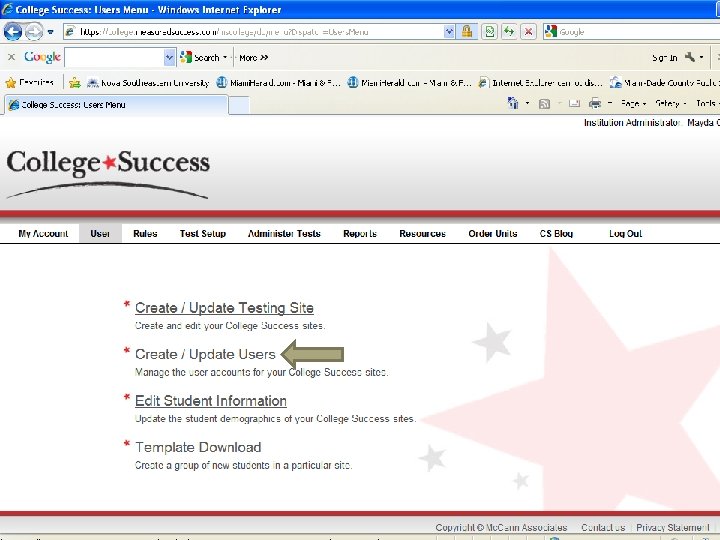
Task: Close the Google toolbar with its X
Action: pyautogui.click(x=11, y=57)
